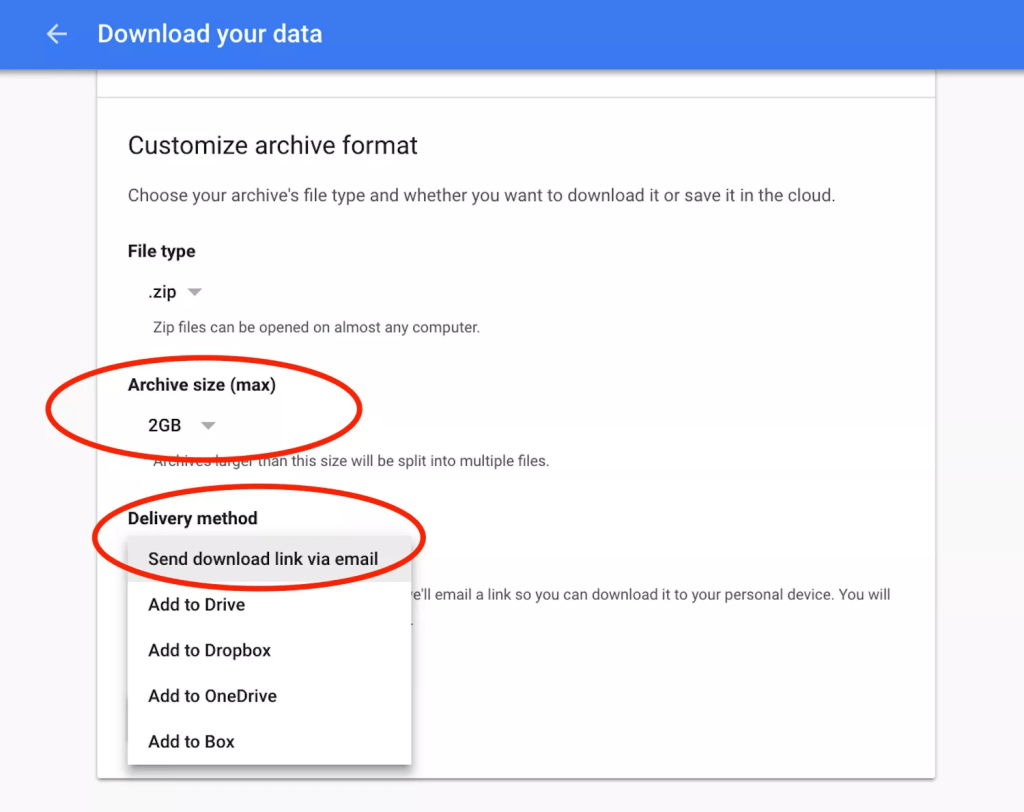The width and height of the screenshot is (1024, 812).
Task: Click the zip files helper text
Action: 316,327
